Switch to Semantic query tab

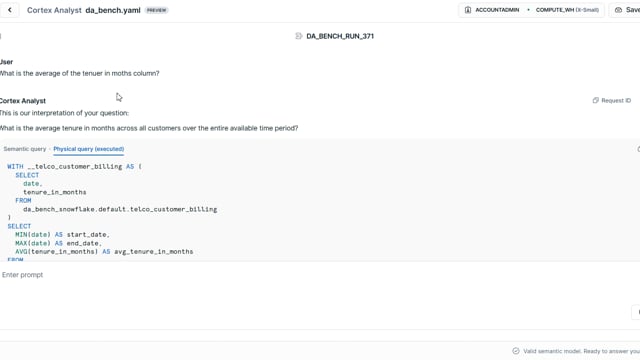pyautogui.click(x=25, y=149)
